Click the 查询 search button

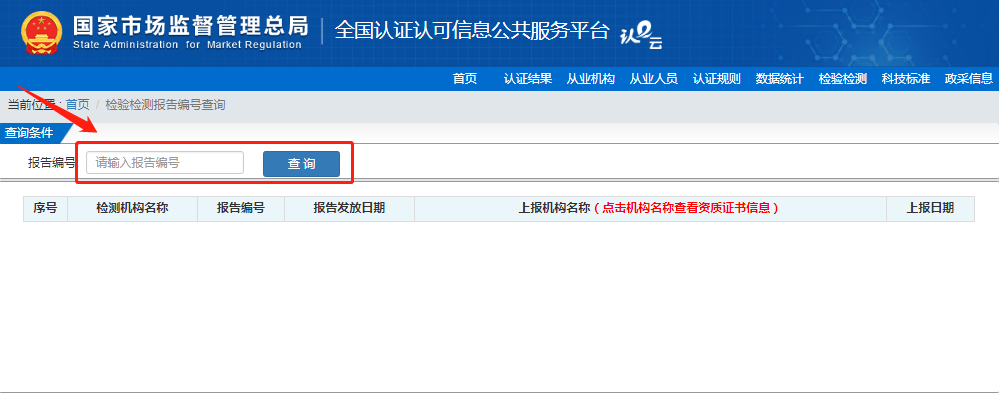click(x=301, y=164)
